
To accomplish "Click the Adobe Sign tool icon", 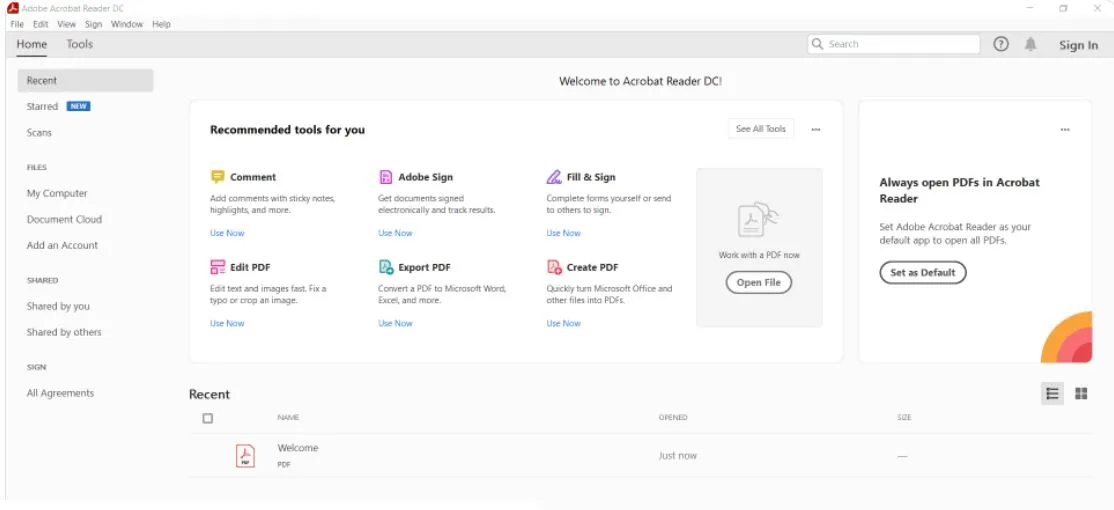I will coord(386,177).
